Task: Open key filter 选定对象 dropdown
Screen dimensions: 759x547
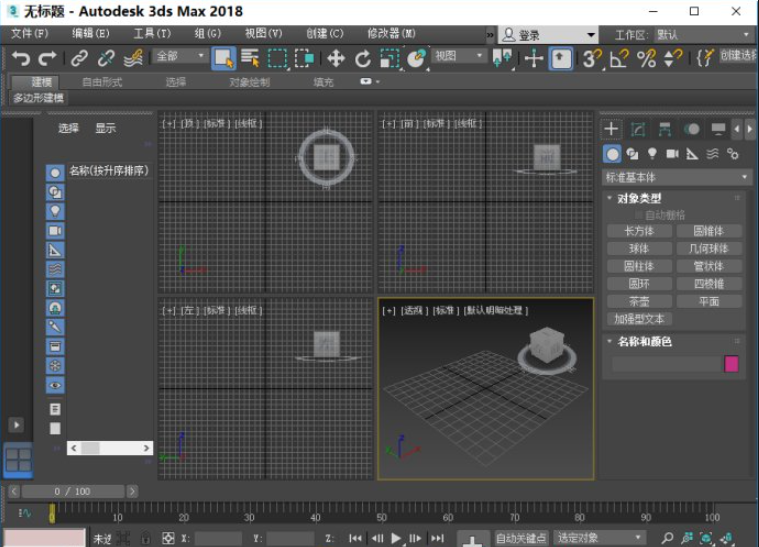Action: pyautogui.click(x=600, y=538)
